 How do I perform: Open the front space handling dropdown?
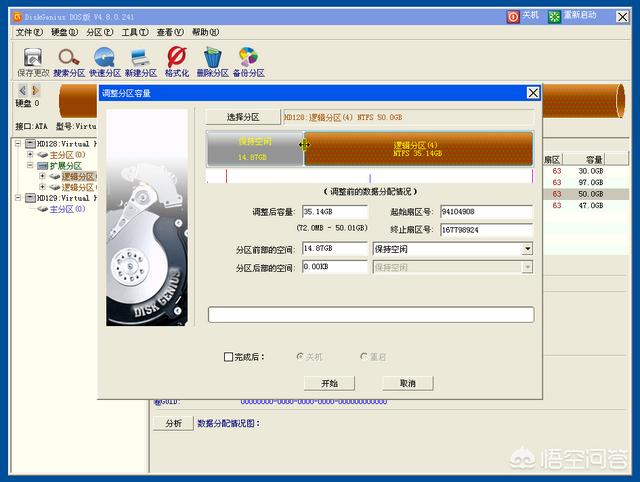(x=528, y=249)
